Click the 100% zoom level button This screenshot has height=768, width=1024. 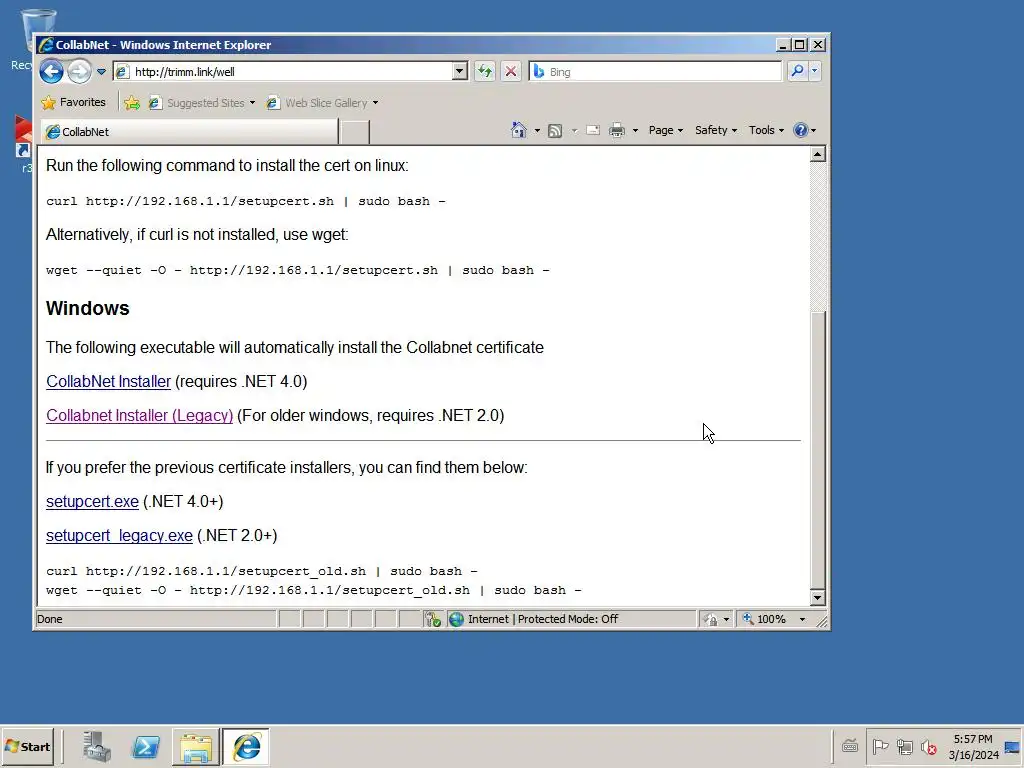(765, 619)
